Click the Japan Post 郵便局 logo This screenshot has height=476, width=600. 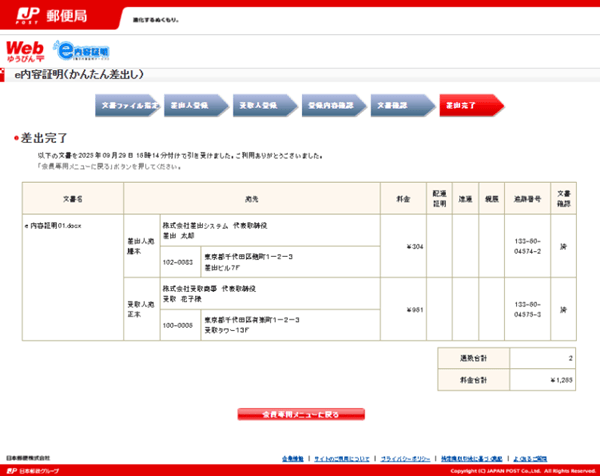[52, 16]
